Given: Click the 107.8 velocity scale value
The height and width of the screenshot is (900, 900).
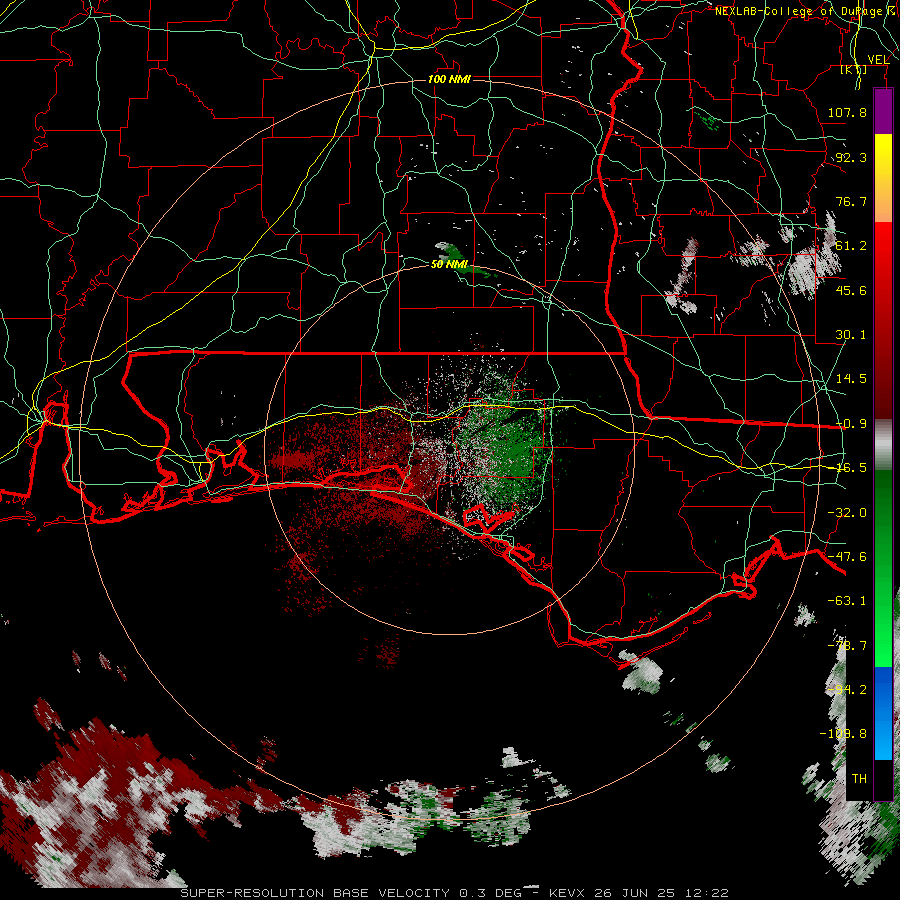Looking at the screenshot, I should pyautogui.click(x=847, y=112).
